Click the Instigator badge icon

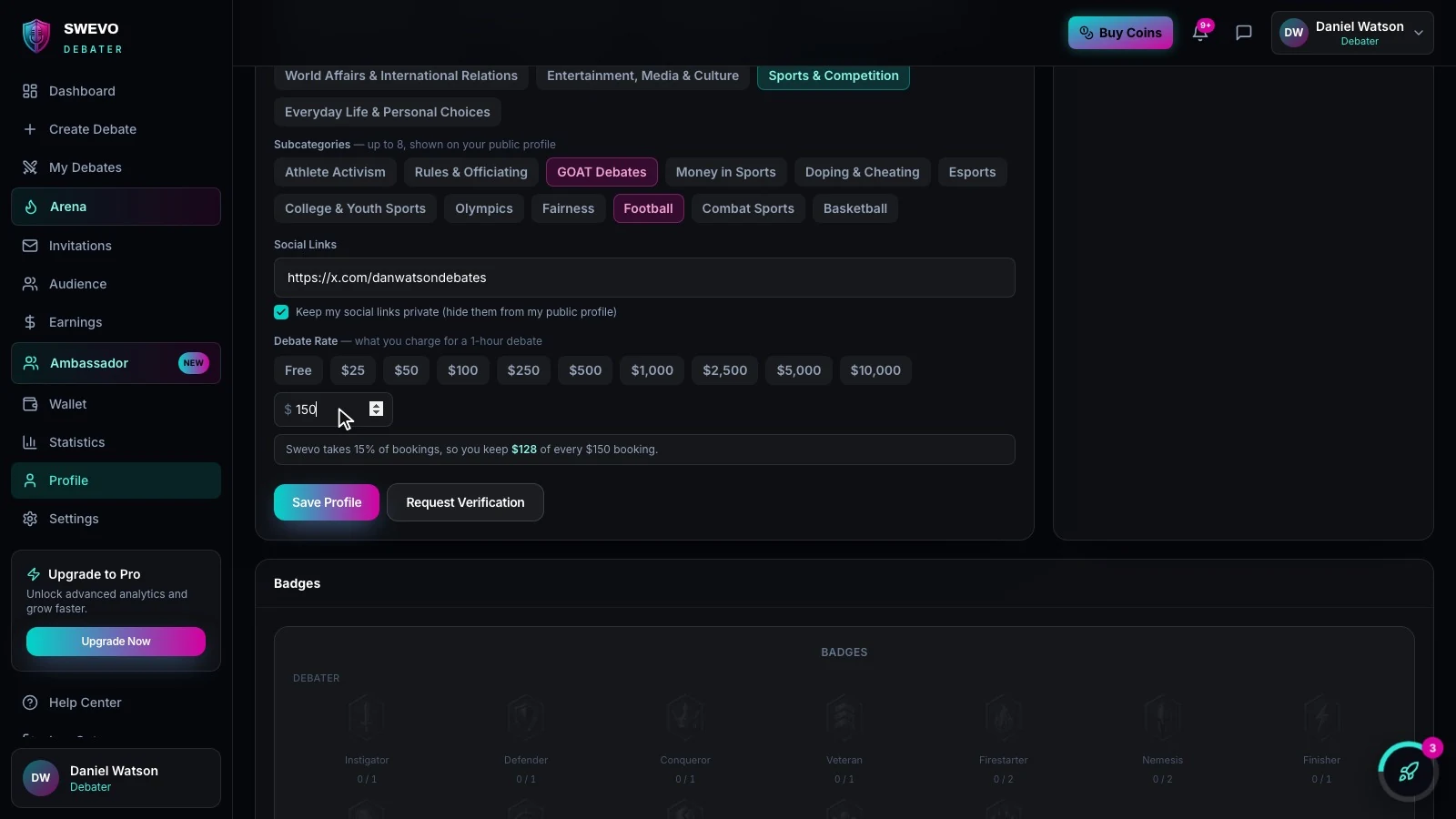coord(367,718)
